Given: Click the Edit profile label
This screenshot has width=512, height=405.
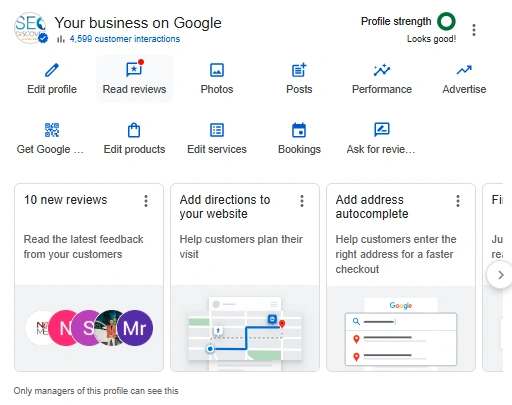Looking at the screenshot, I should 52,89.
